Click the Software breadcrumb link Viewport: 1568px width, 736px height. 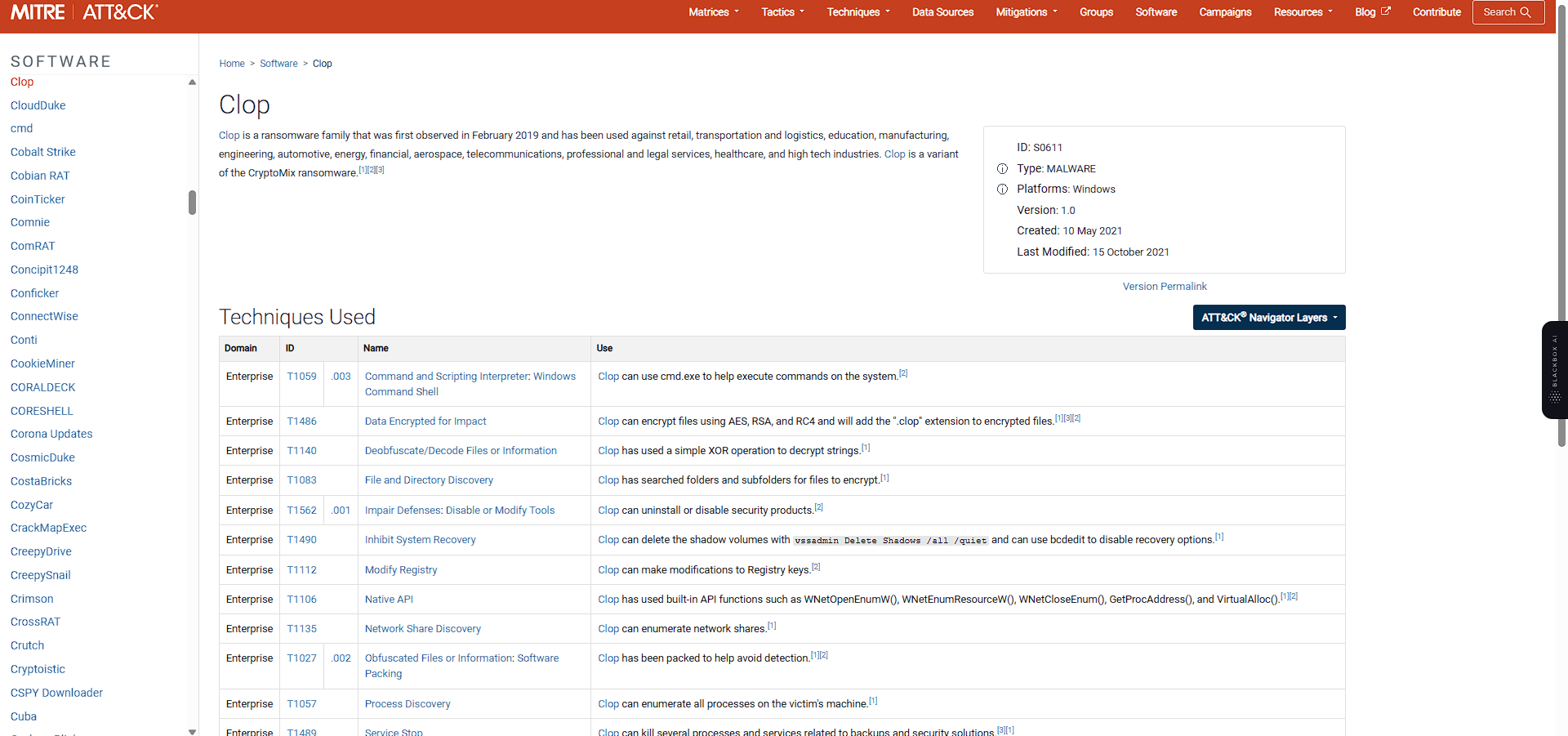pos(278,64)
